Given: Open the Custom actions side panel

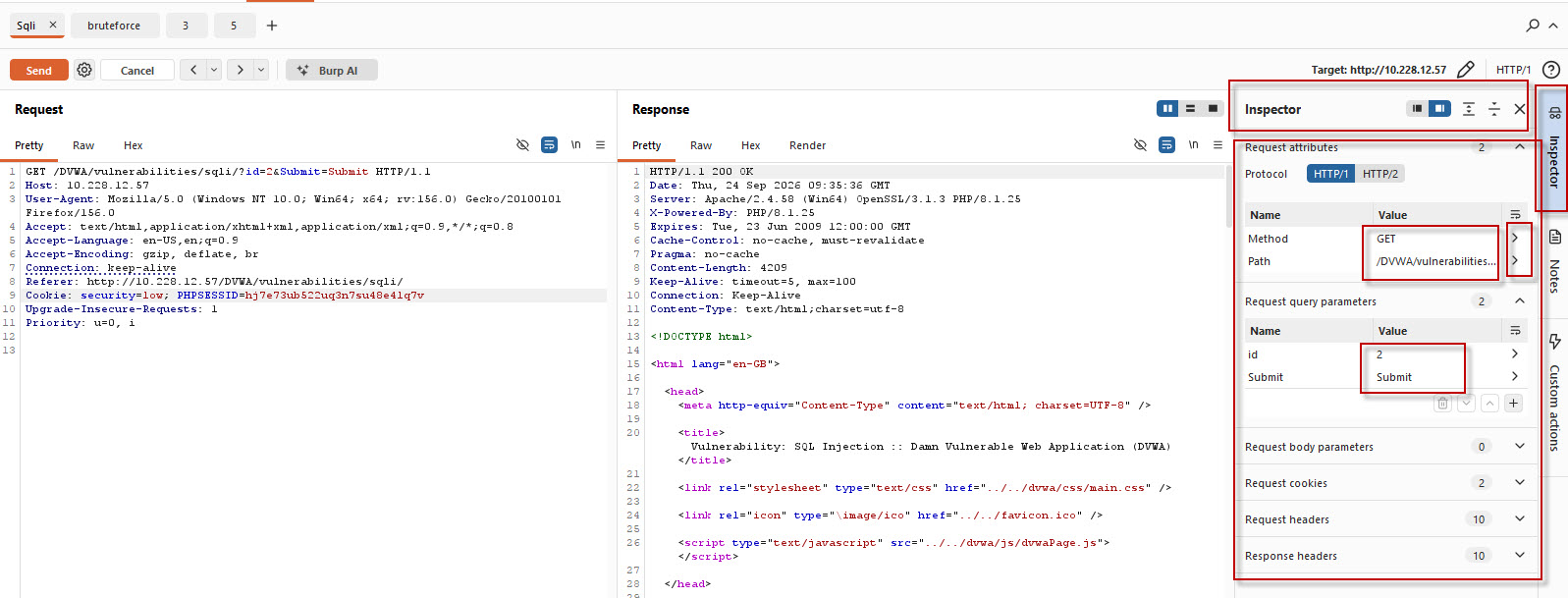Looking at the screenshot, I should (1554, 393).
